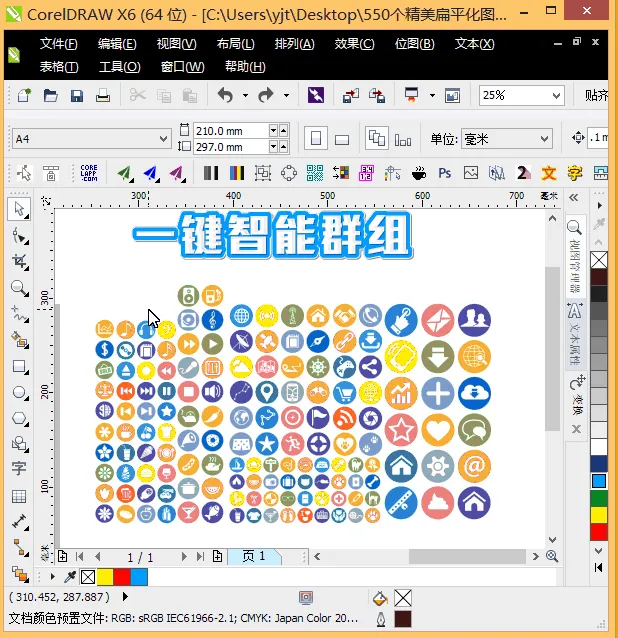Select the Polygon tool
618x638 pixels.
[x=19, y=418]
